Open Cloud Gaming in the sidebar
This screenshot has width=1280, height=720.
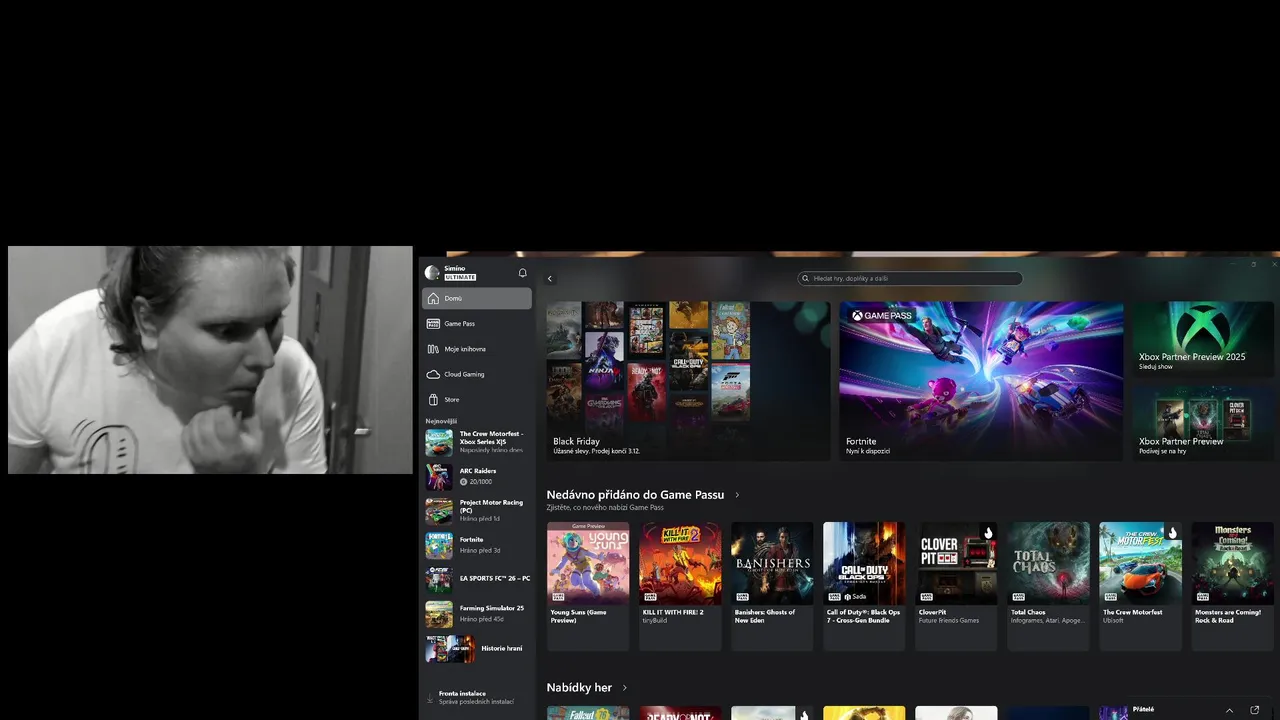click(477, 374)
